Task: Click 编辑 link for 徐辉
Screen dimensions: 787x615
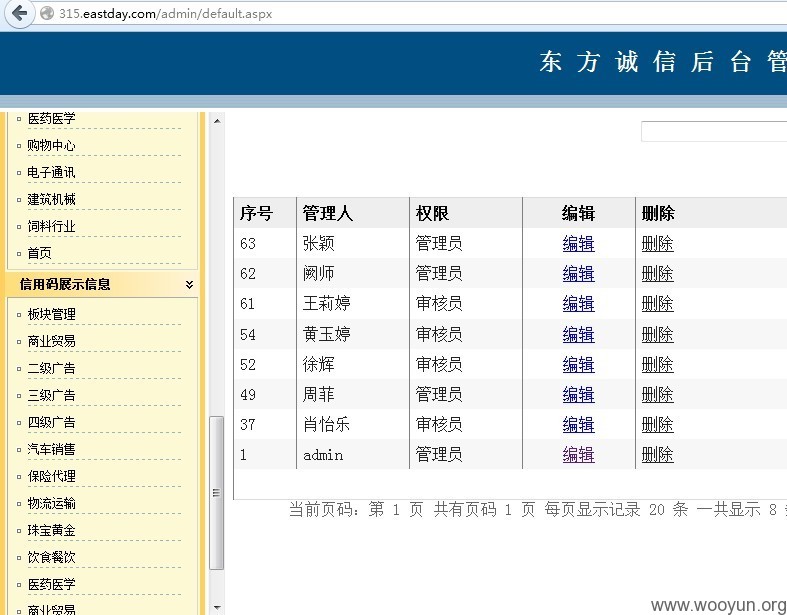Action: click(x=578, y=364)
